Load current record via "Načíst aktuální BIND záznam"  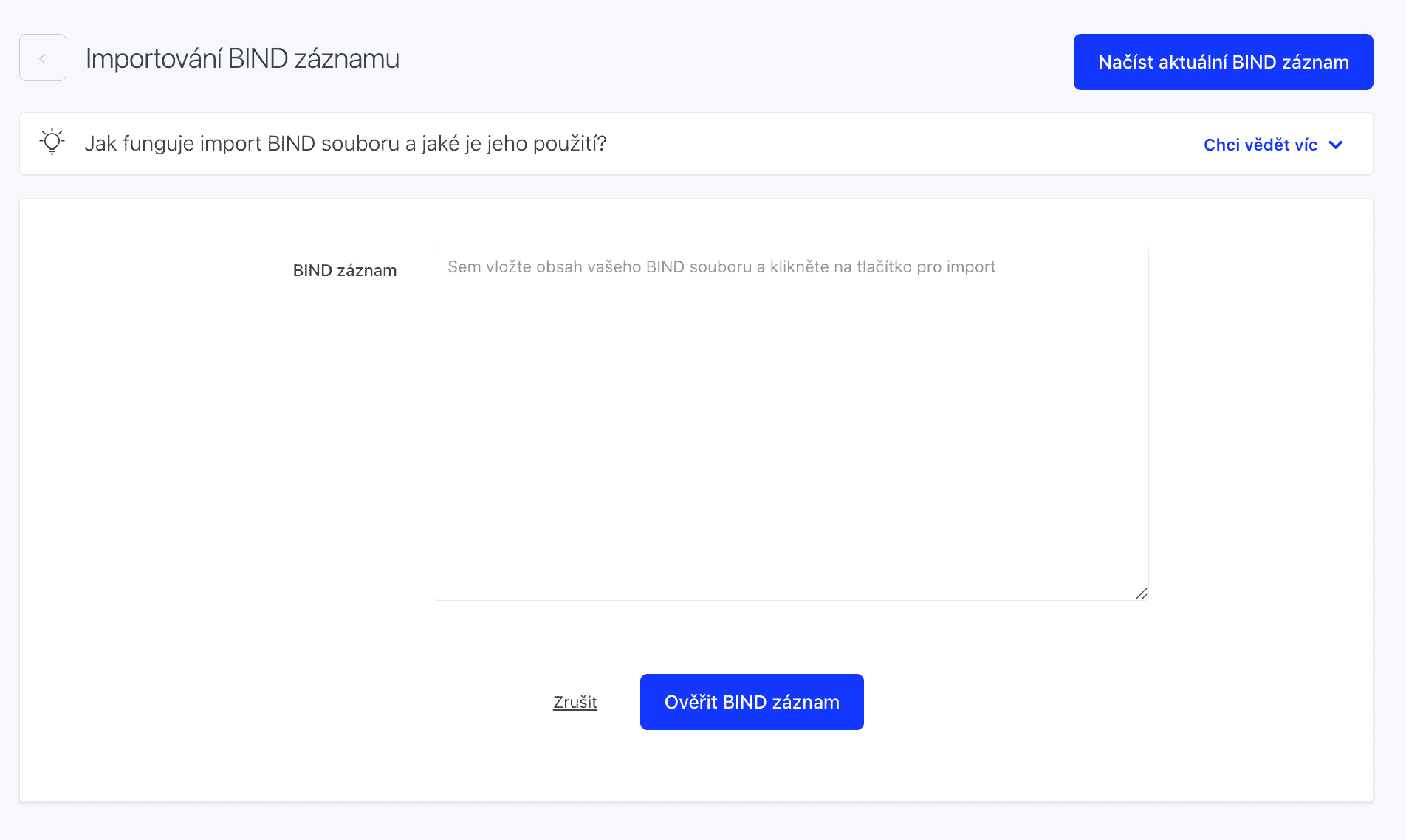point(1224,62)
